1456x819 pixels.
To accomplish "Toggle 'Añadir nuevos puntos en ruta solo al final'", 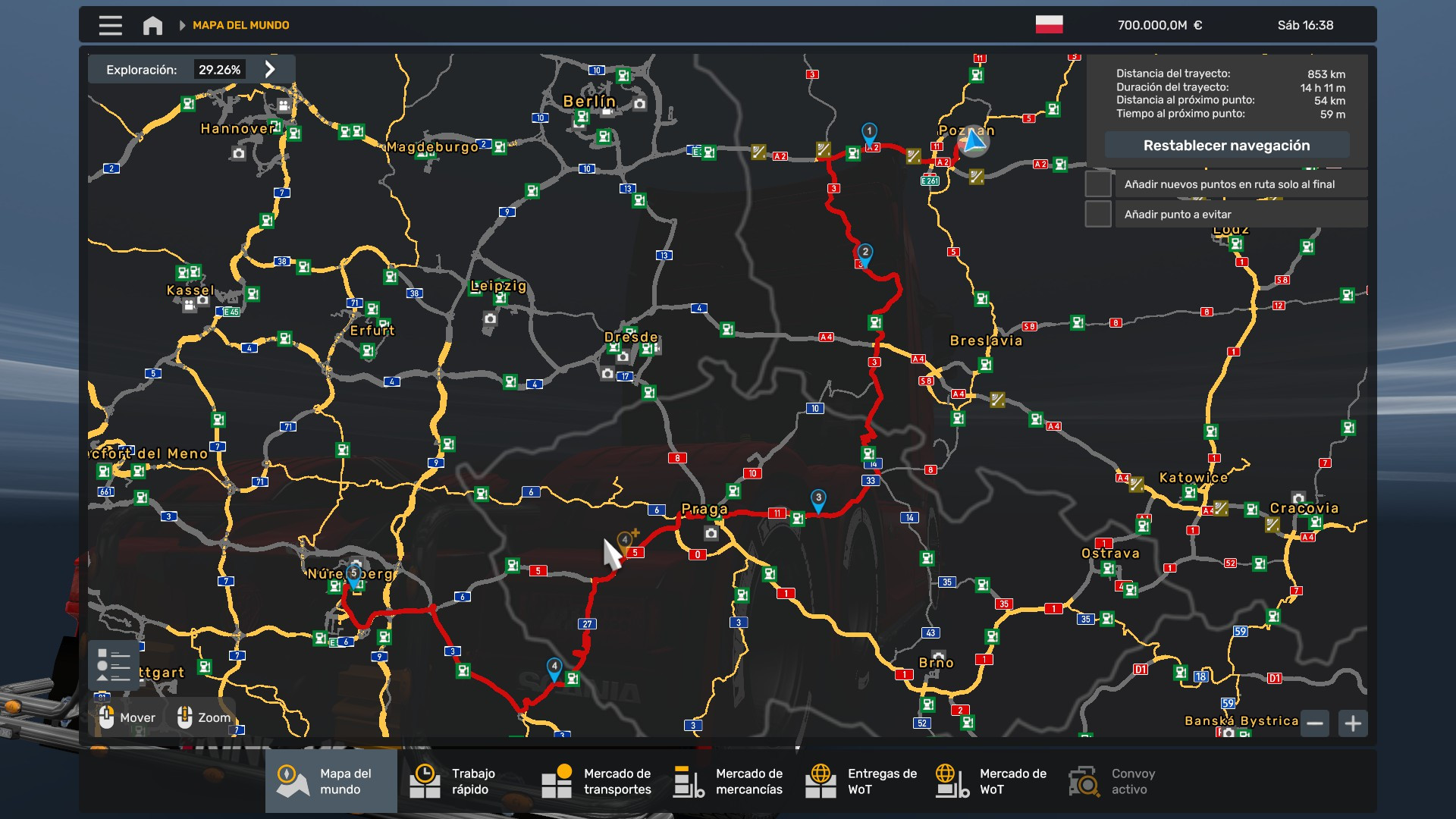I will pos(1098,184).
